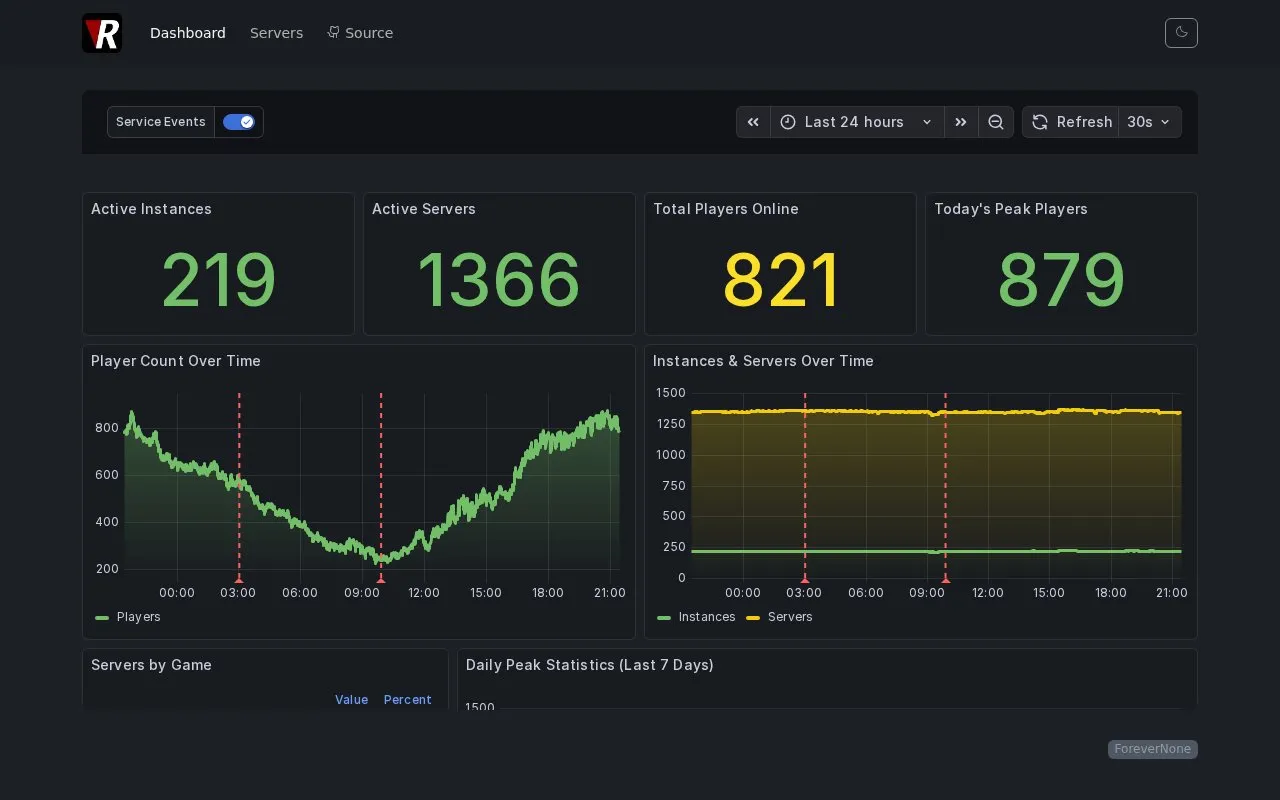Click the 1366 active servers value
Screen dimensions: 1280x800
coord(499,281)
